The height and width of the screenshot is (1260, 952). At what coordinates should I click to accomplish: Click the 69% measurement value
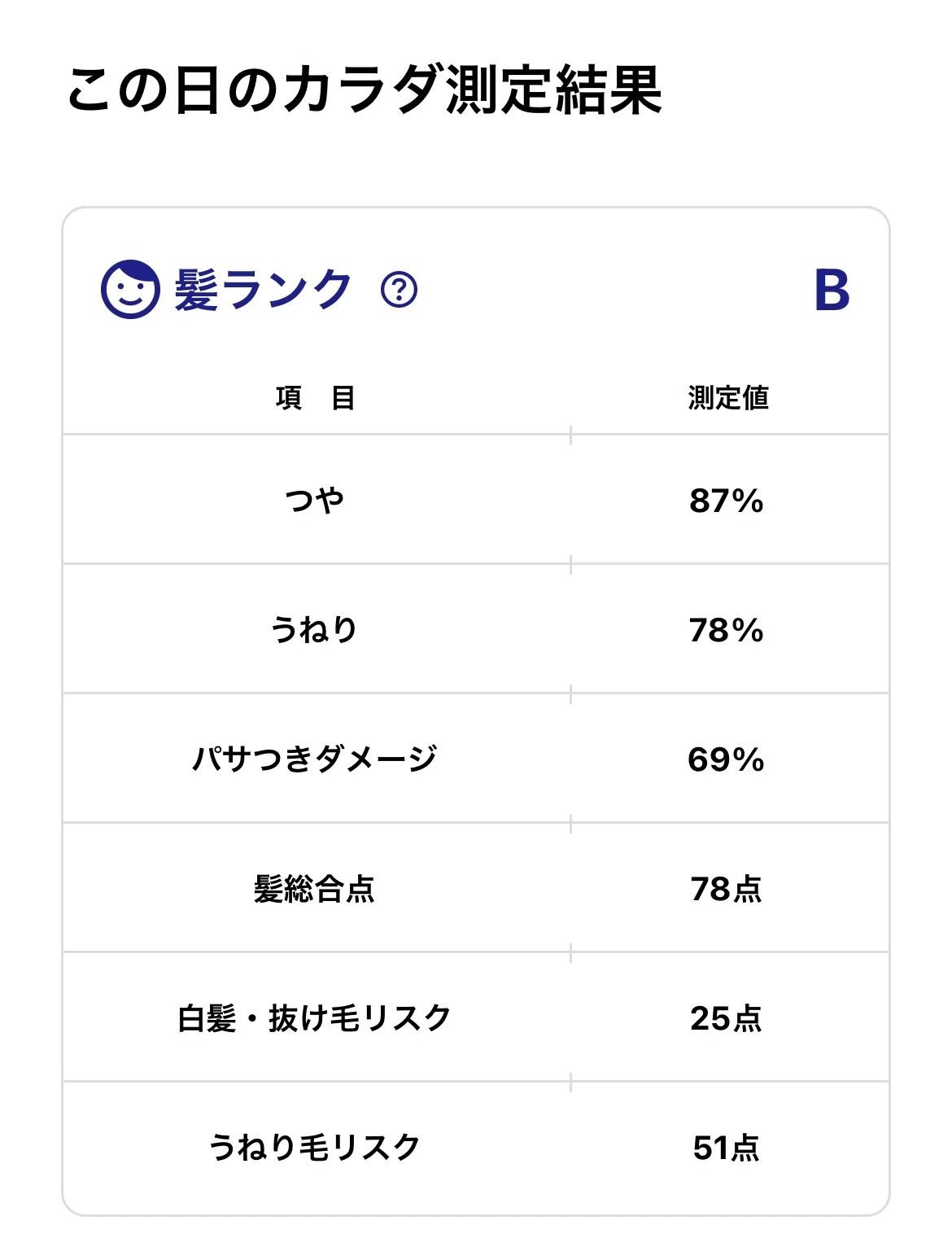[x=727, y=759]
